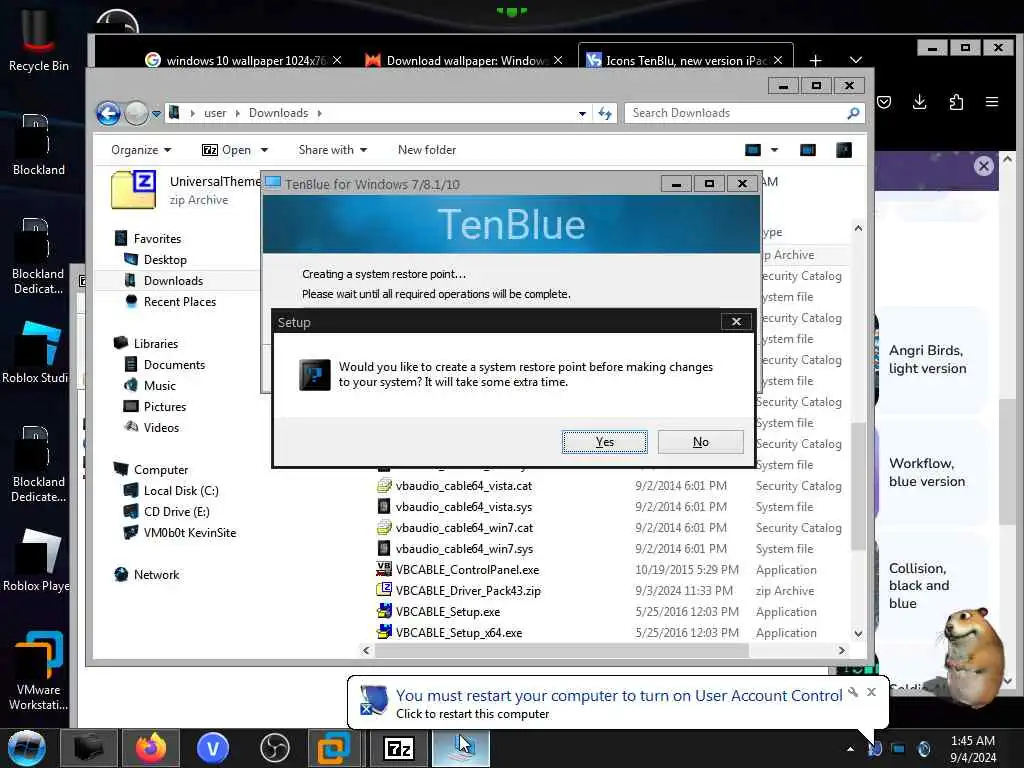
Task: Open OBS Studio from the taskbar
Action: pyautogui.click(x=274, y=748)
